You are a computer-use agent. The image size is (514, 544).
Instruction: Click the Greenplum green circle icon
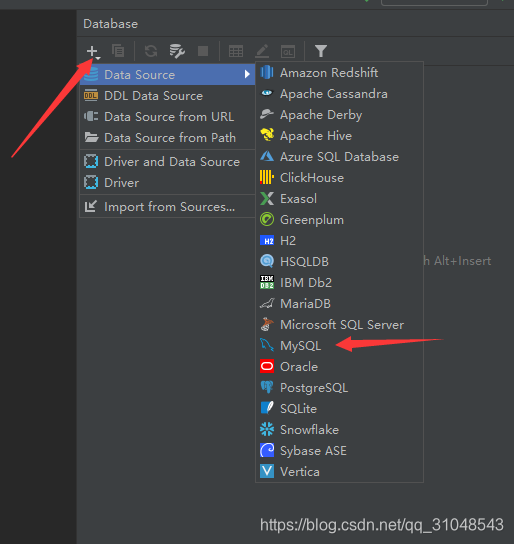(x=267, y=219)
